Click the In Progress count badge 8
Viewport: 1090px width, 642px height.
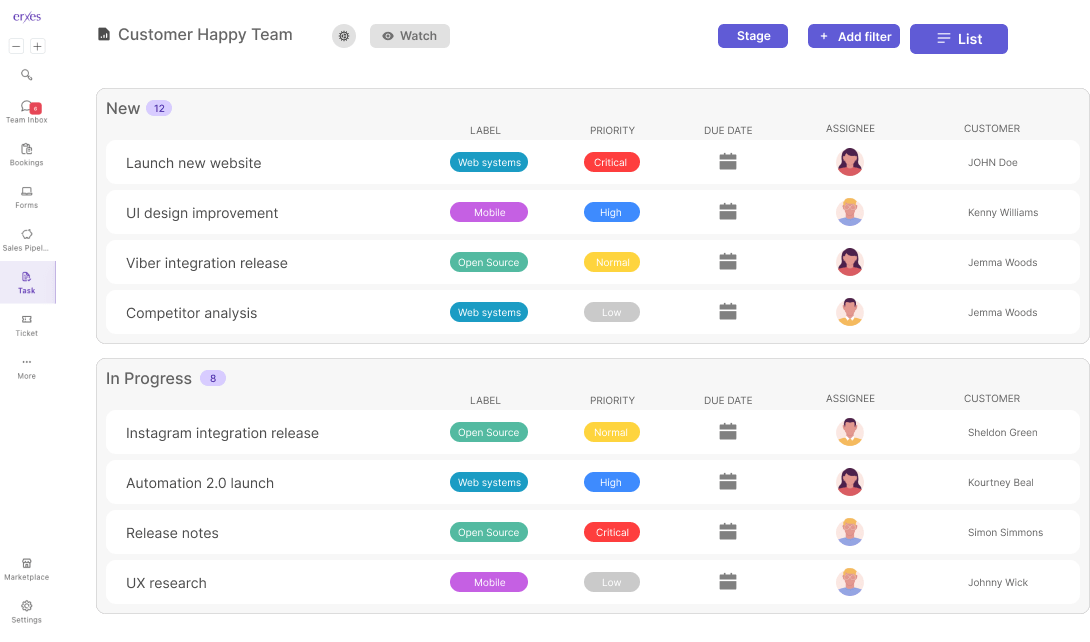[213, 379]
